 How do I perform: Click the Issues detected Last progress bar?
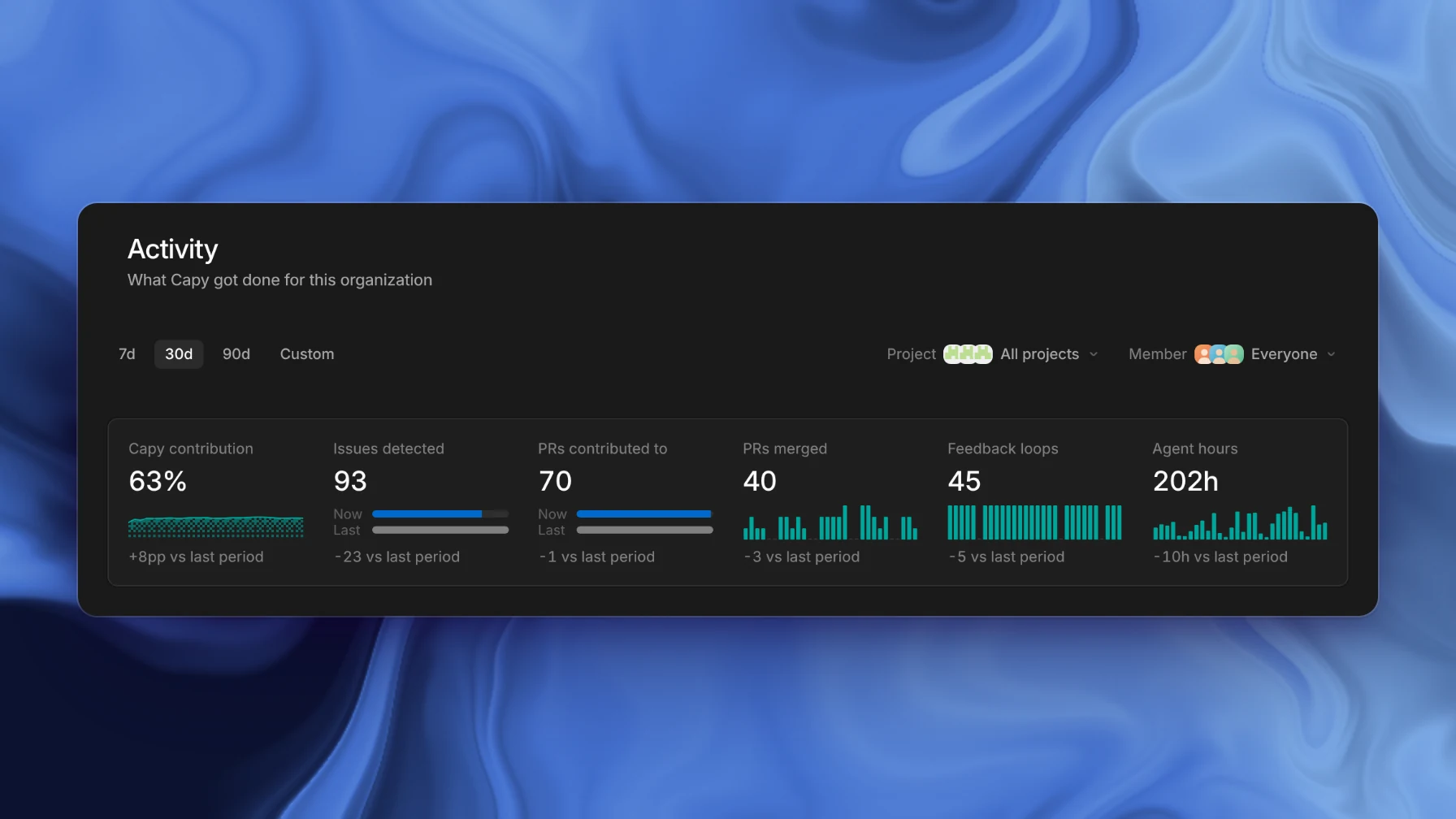point(440,530)
